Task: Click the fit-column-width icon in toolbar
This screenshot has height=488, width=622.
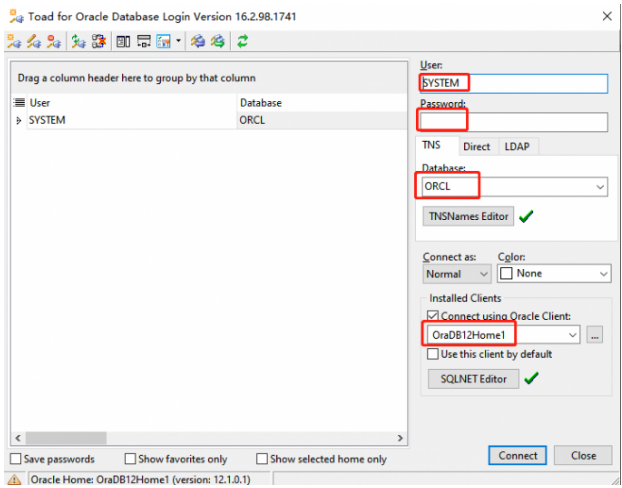Action: tap(144, 41)
